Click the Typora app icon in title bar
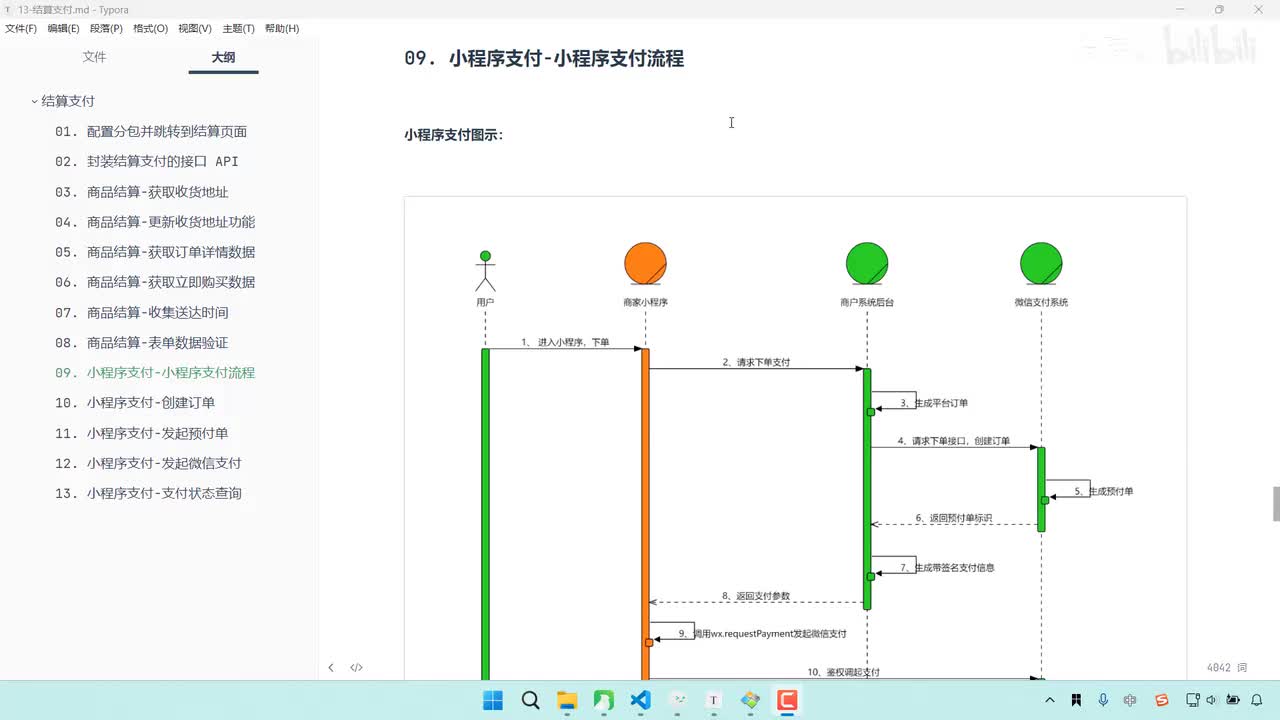The width and height of the screenshot is (1280, 720). pyautogui.click(x=8, y=9)
